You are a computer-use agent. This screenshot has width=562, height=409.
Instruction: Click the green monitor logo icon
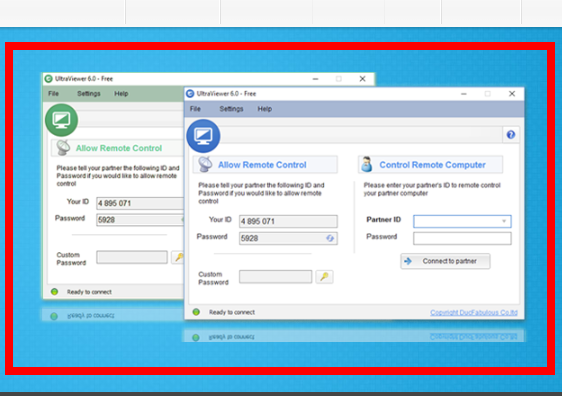61,120
